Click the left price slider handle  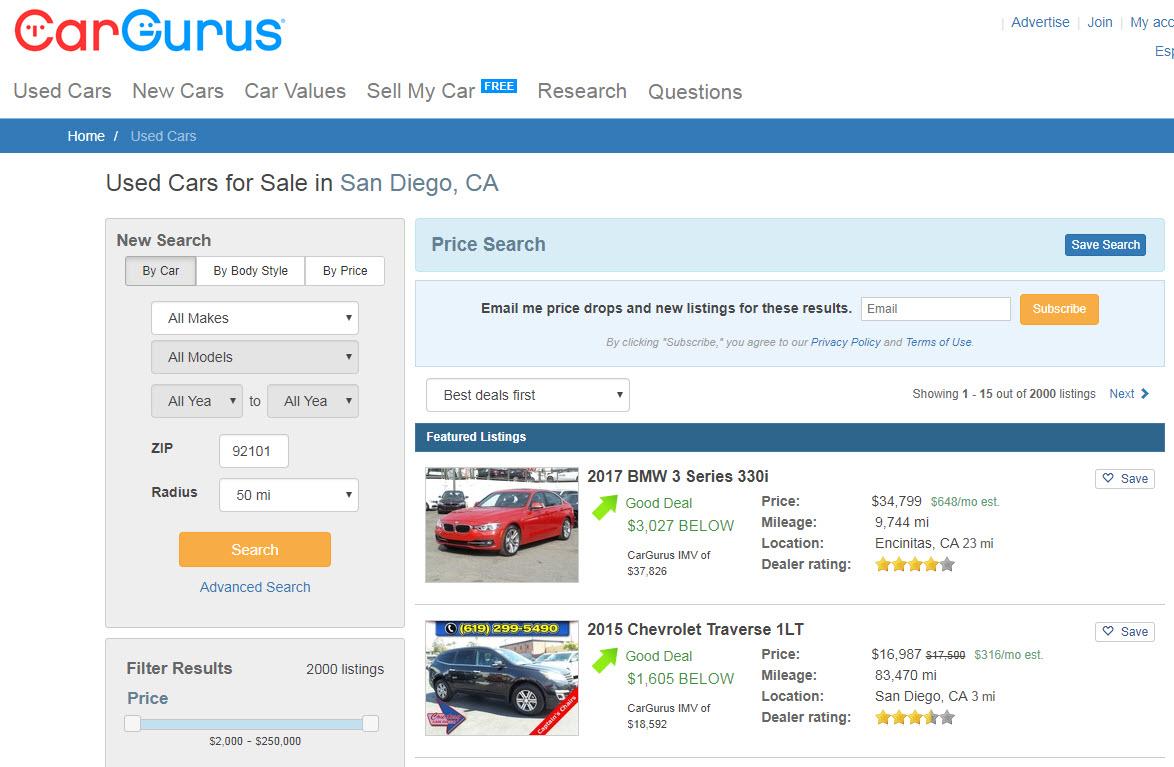coord(133,723)
